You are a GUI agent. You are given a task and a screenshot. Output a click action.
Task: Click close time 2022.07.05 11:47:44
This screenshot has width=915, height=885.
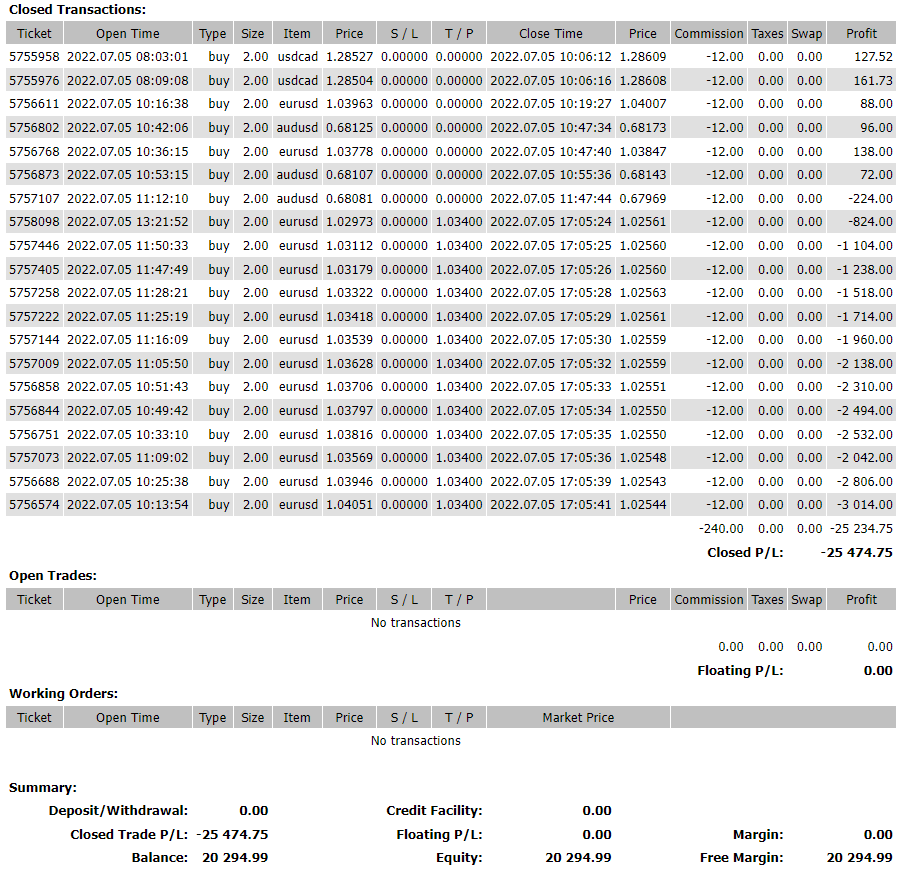point(551,199)
